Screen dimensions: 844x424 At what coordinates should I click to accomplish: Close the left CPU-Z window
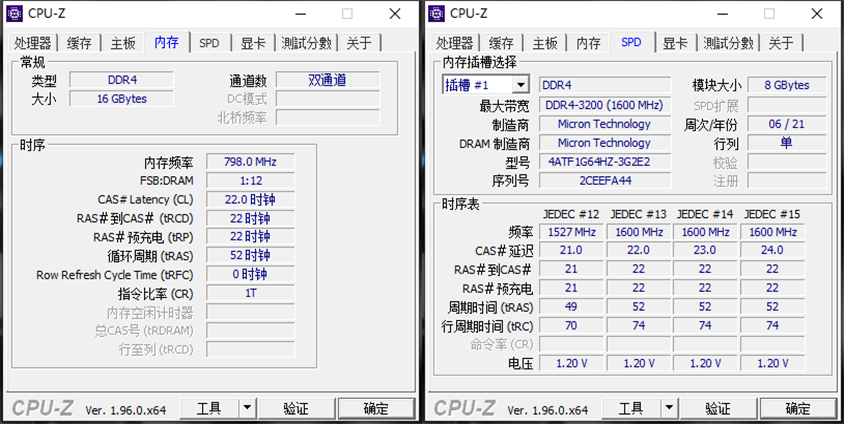[x=395, y=14]
